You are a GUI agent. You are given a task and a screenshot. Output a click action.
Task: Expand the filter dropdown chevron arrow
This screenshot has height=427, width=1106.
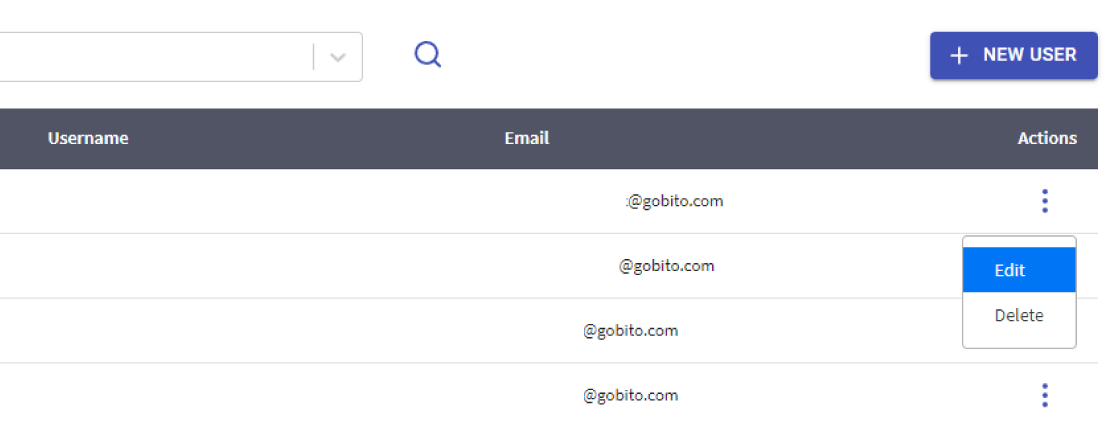(x=339, y=57)
